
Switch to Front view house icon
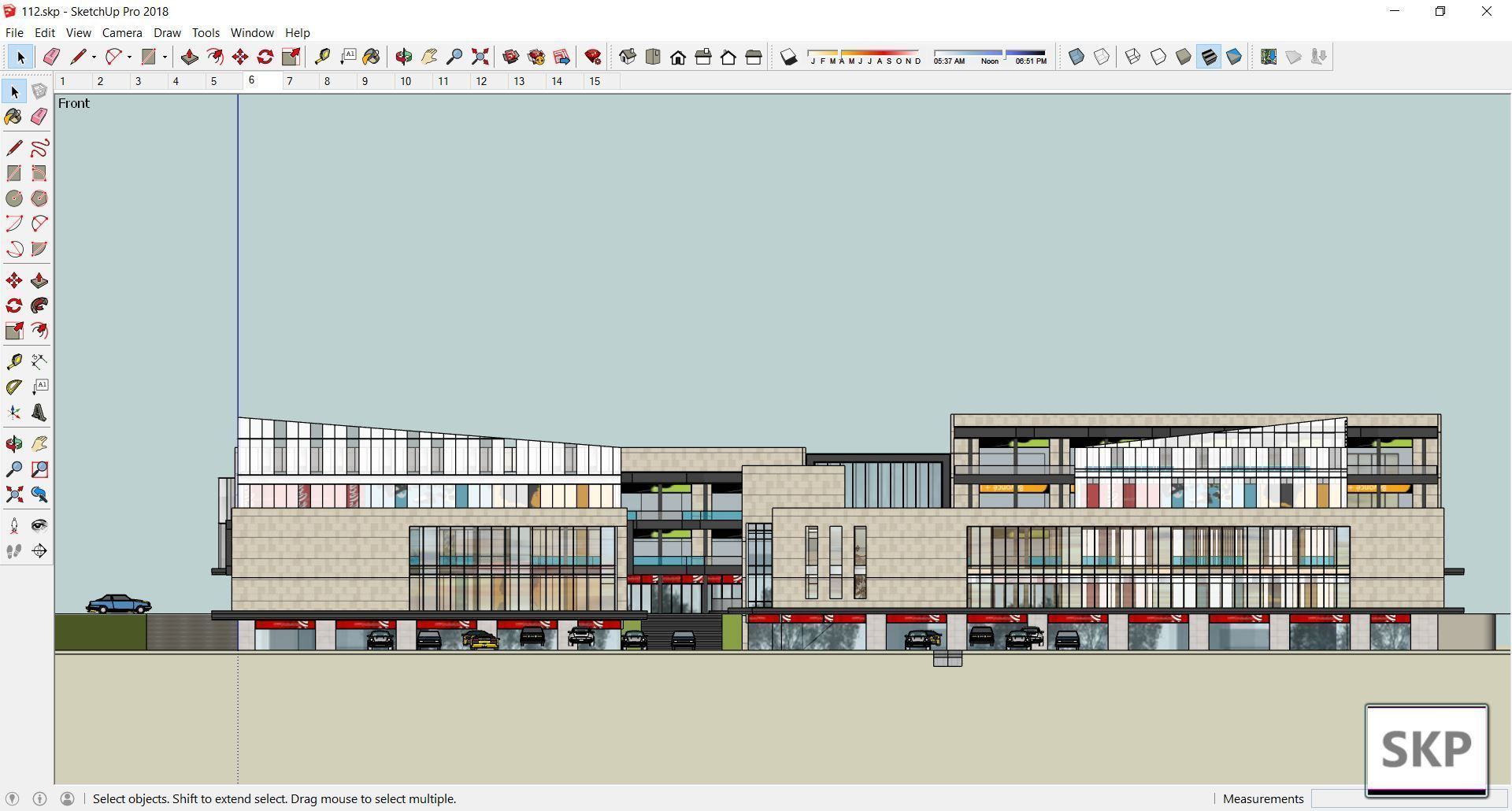tap(678, 57)
